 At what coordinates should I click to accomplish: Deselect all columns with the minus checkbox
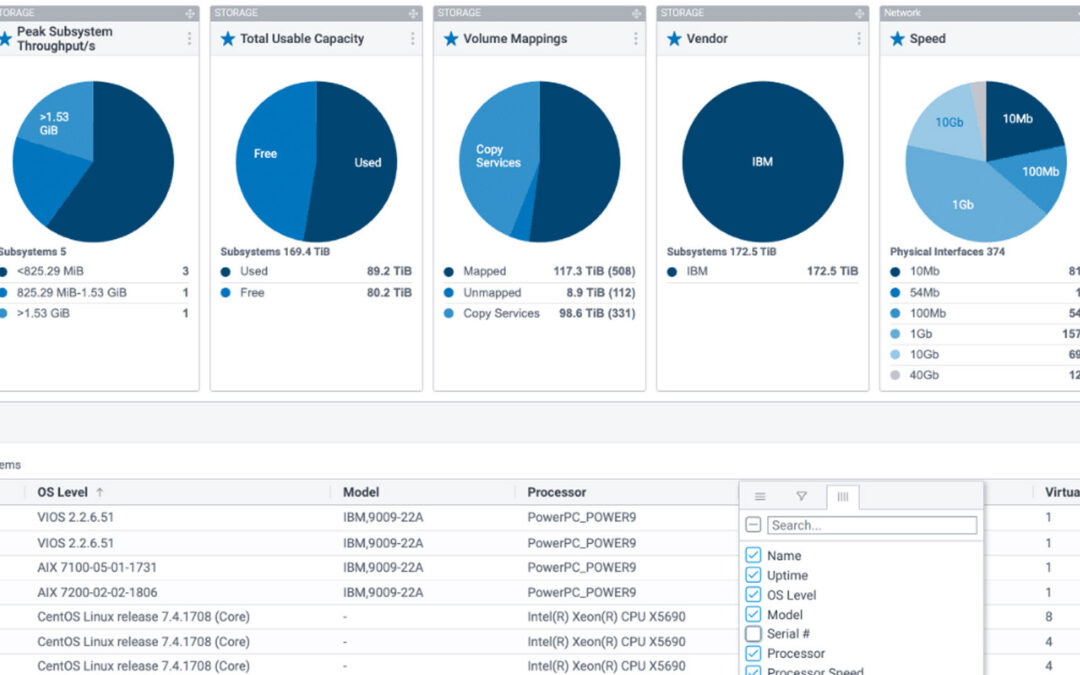coord(754,525)
